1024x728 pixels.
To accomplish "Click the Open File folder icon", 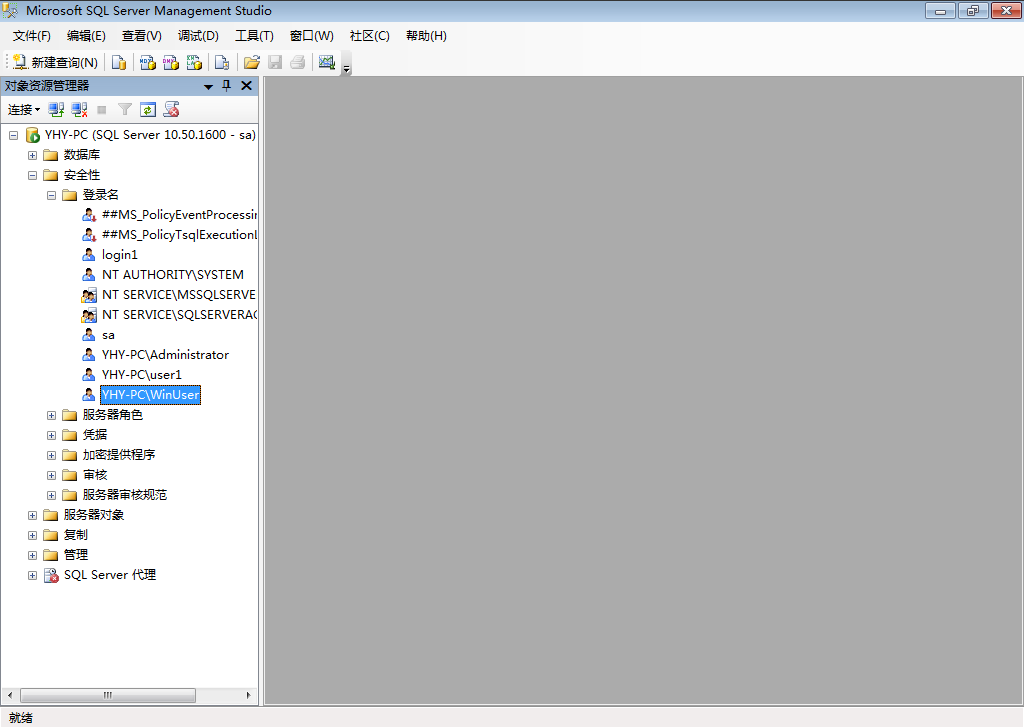I will (251, 62).
